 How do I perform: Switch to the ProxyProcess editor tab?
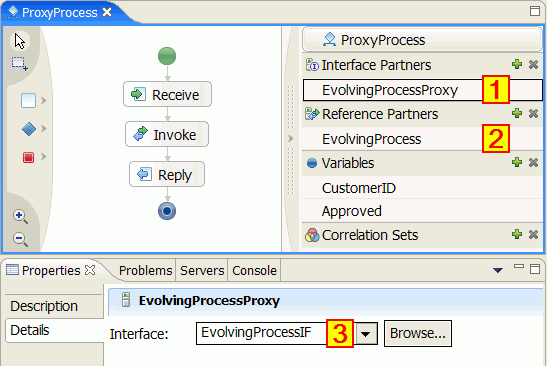click(59, 13)
